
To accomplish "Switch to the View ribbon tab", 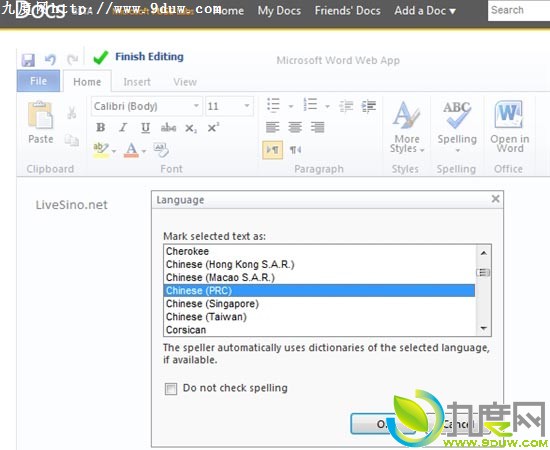I will (185, 82).
